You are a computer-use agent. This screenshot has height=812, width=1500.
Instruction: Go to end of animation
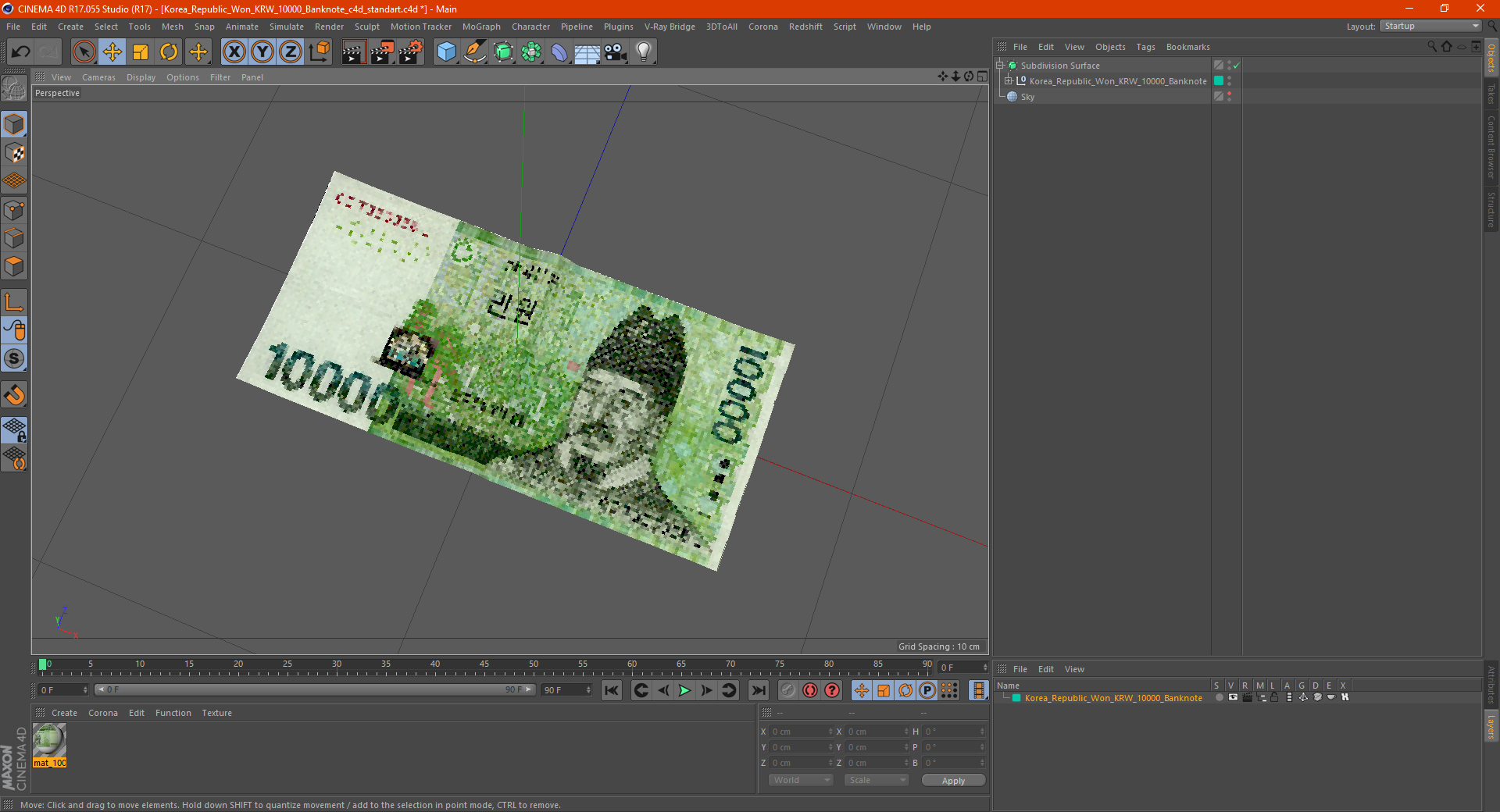(758, 690)
